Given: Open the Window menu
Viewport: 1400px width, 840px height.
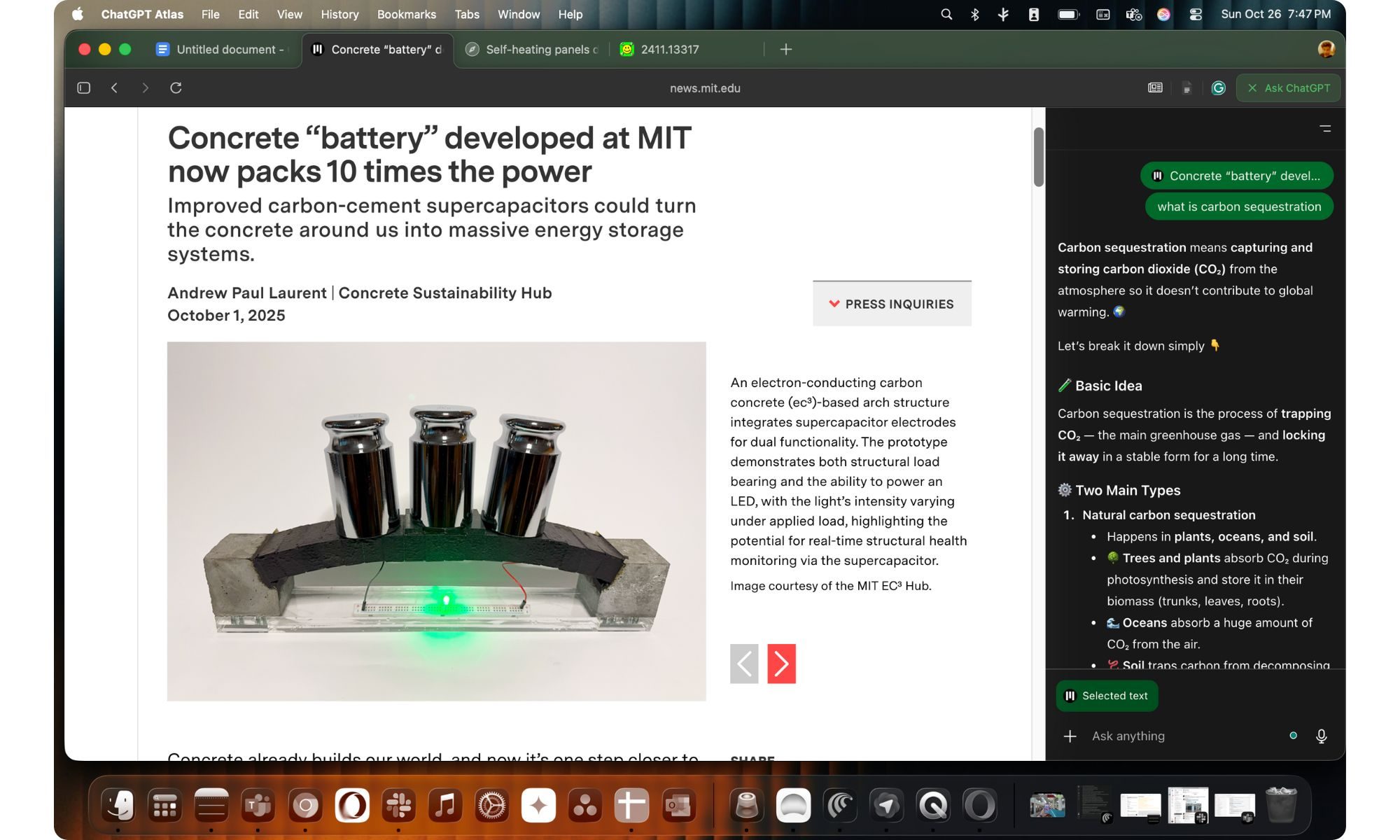Looking at the screenshot, I should [518, 14].
